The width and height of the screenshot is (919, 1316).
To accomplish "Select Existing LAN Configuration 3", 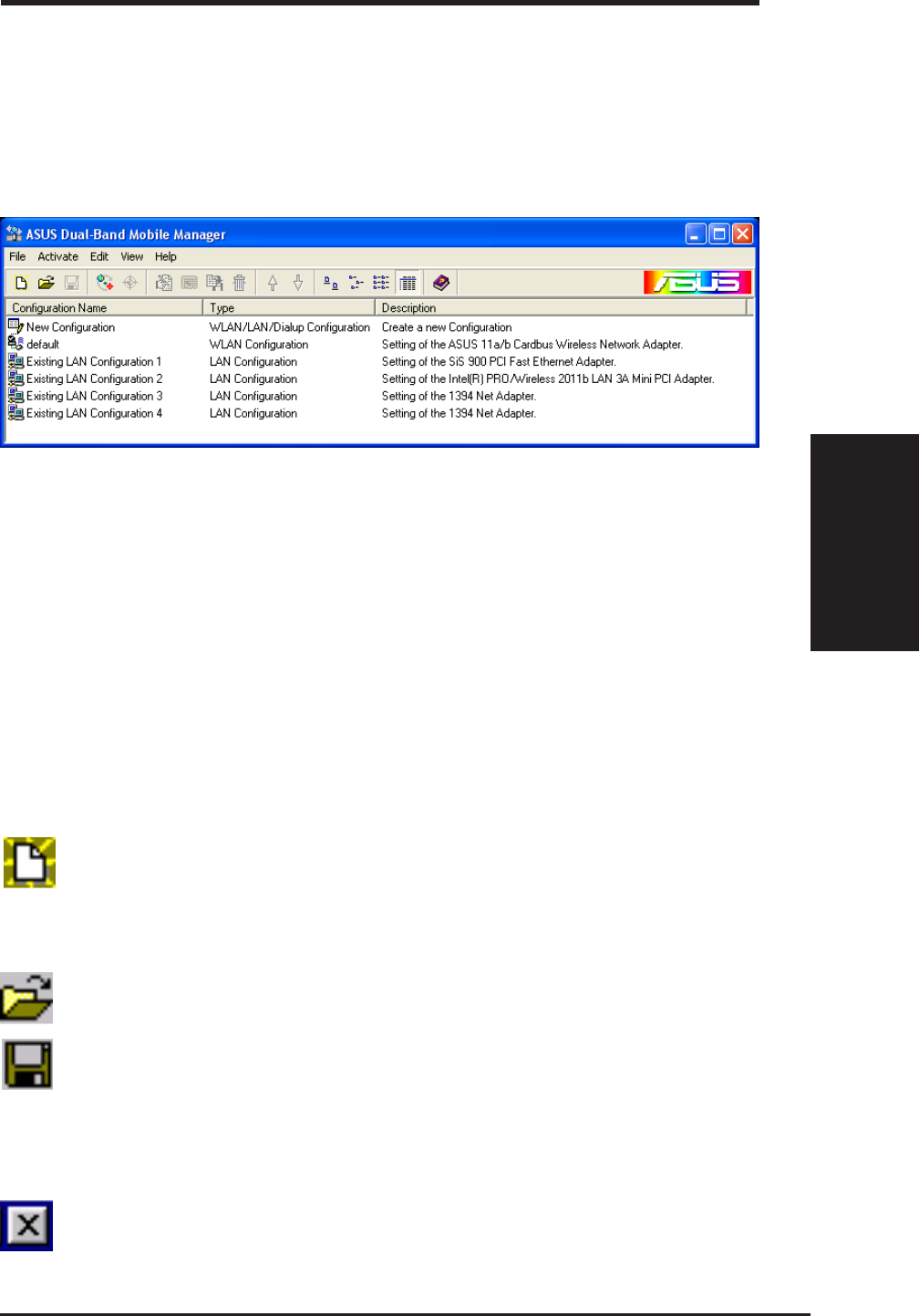I will [86, 396].
